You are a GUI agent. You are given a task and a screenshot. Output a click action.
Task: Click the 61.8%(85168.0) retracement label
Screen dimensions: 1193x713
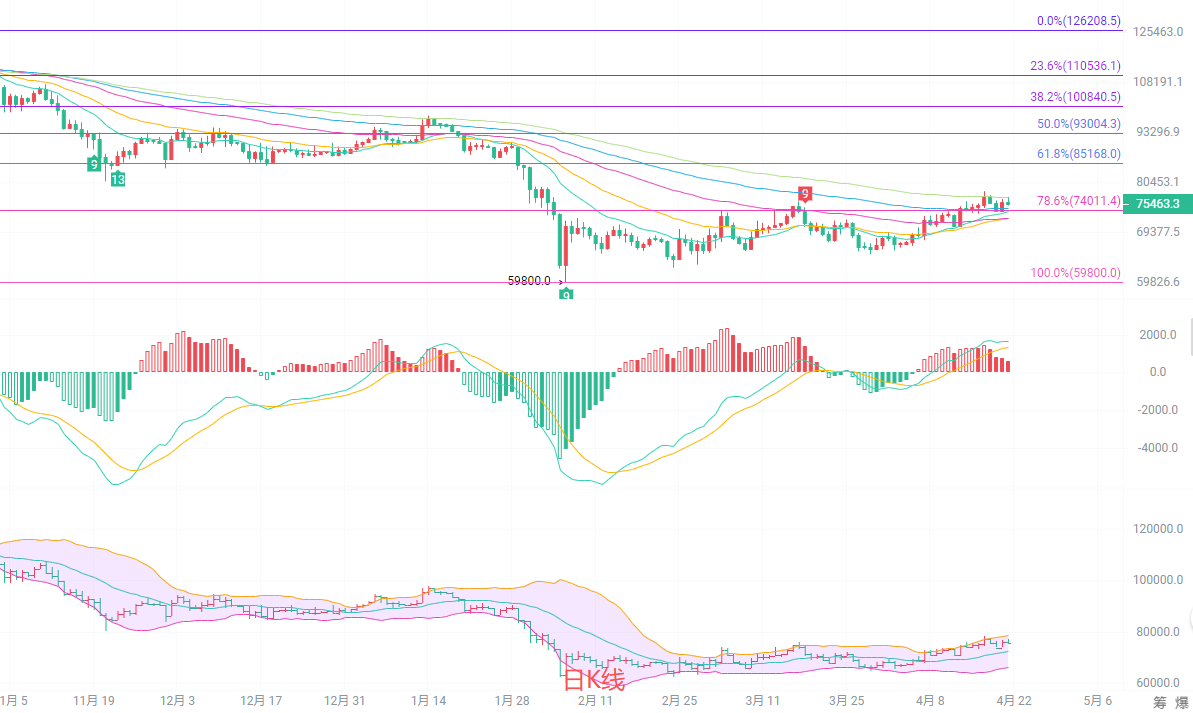[1078, 155]
